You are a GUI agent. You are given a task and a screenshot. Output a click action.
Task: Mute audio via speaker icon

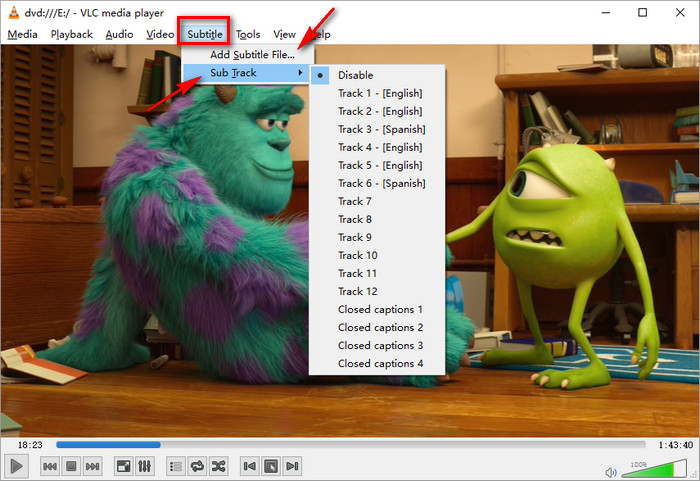(x=611, y=472)
